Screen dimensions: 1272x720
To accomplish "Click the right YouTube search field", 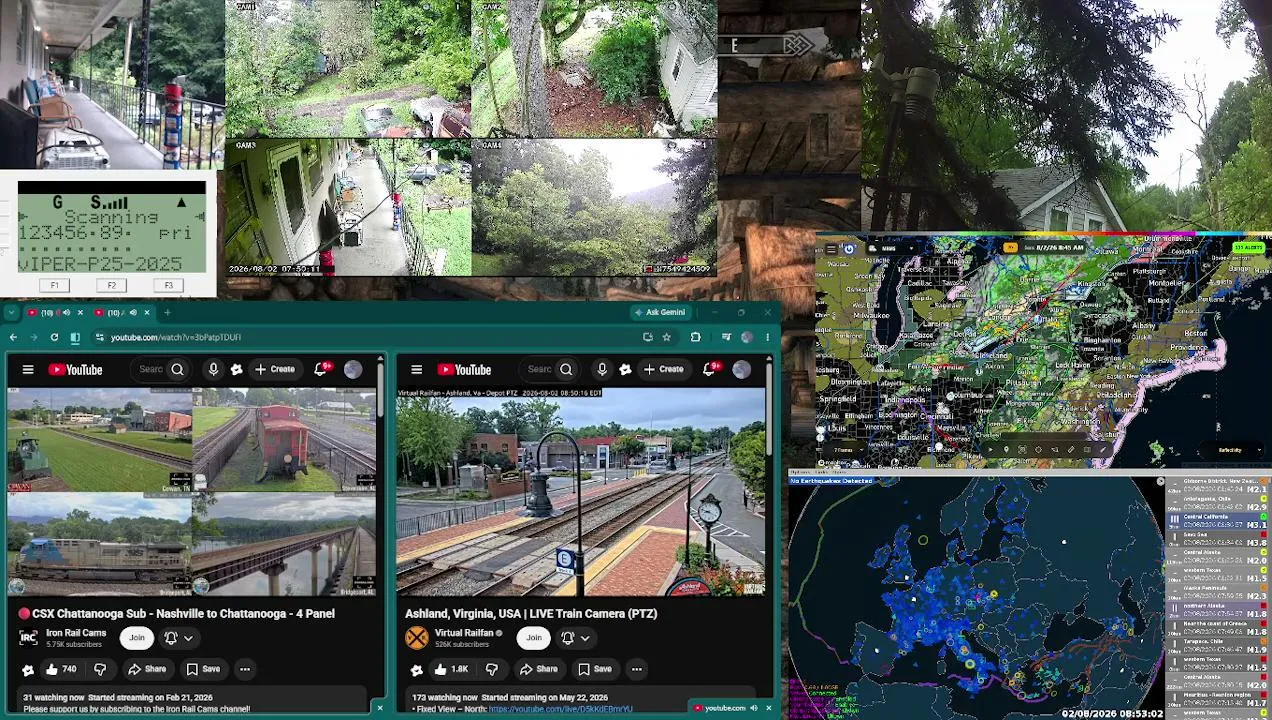I will click(x=540, y=370).
